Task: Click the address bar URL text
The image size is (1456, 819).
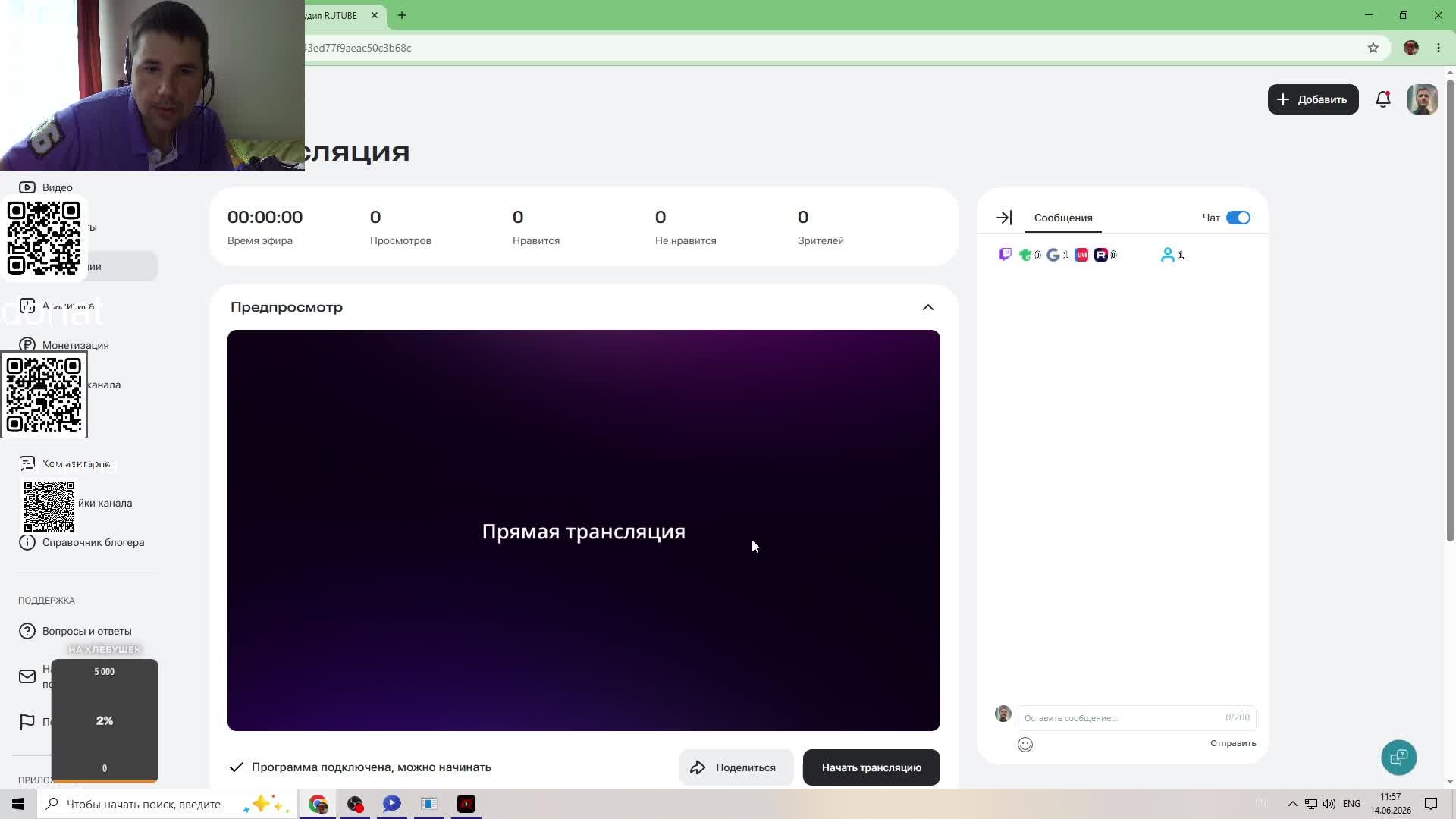Action: (x=358, y=48)
